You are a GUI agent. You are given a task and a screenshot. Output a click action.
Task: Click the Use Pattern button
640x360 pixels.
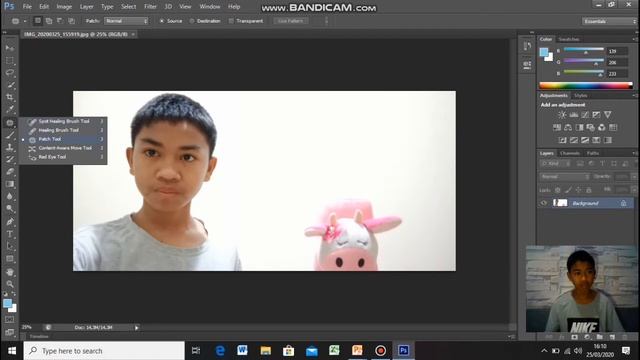coord(291,21)
